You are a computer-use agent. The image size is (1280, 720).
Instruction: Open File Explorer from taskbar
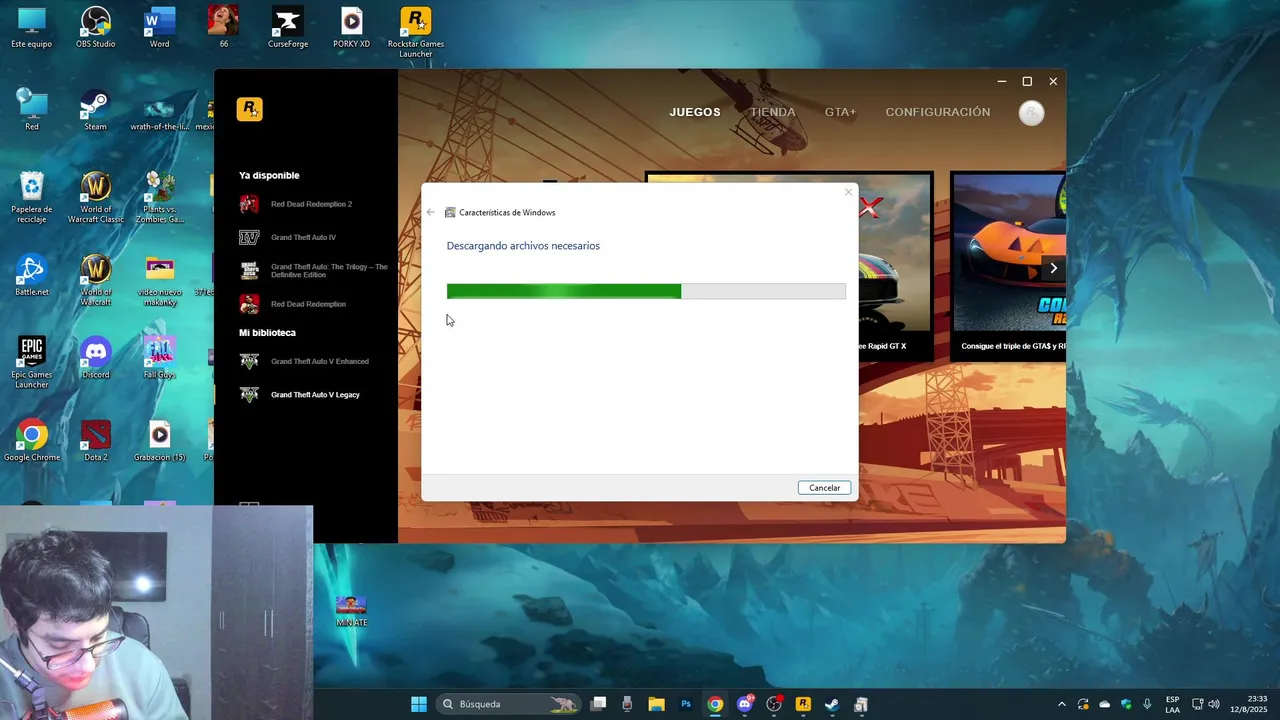pyautogui.click(x=656, y=704)
